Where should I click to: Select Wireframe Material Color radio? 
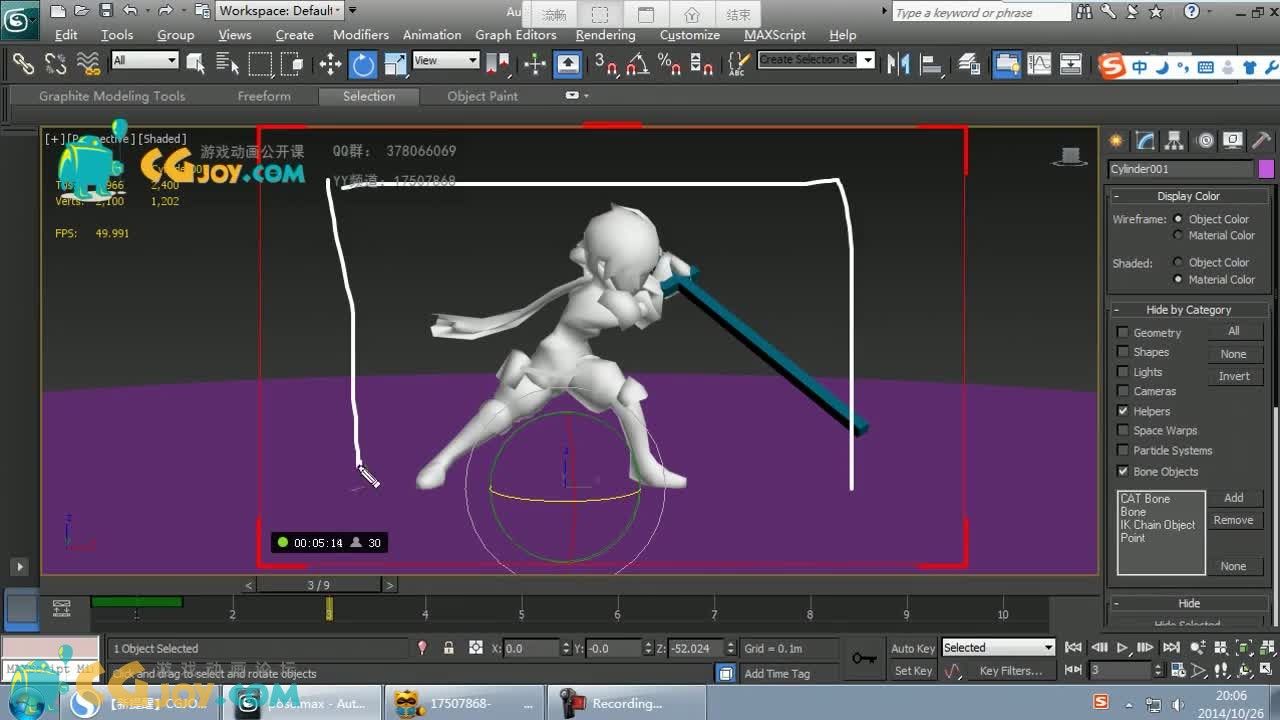click(x=1178, y=236)
